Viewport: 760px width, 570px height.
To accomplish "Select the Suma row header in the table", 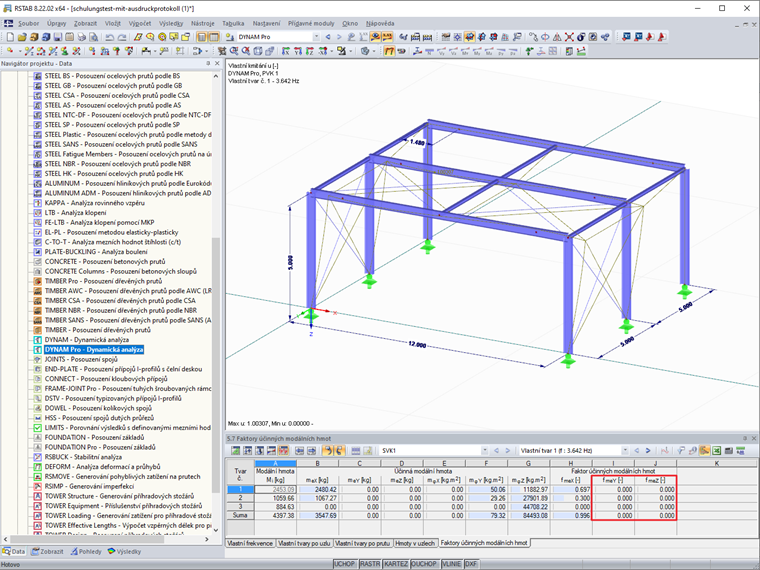I will (240, 516).
